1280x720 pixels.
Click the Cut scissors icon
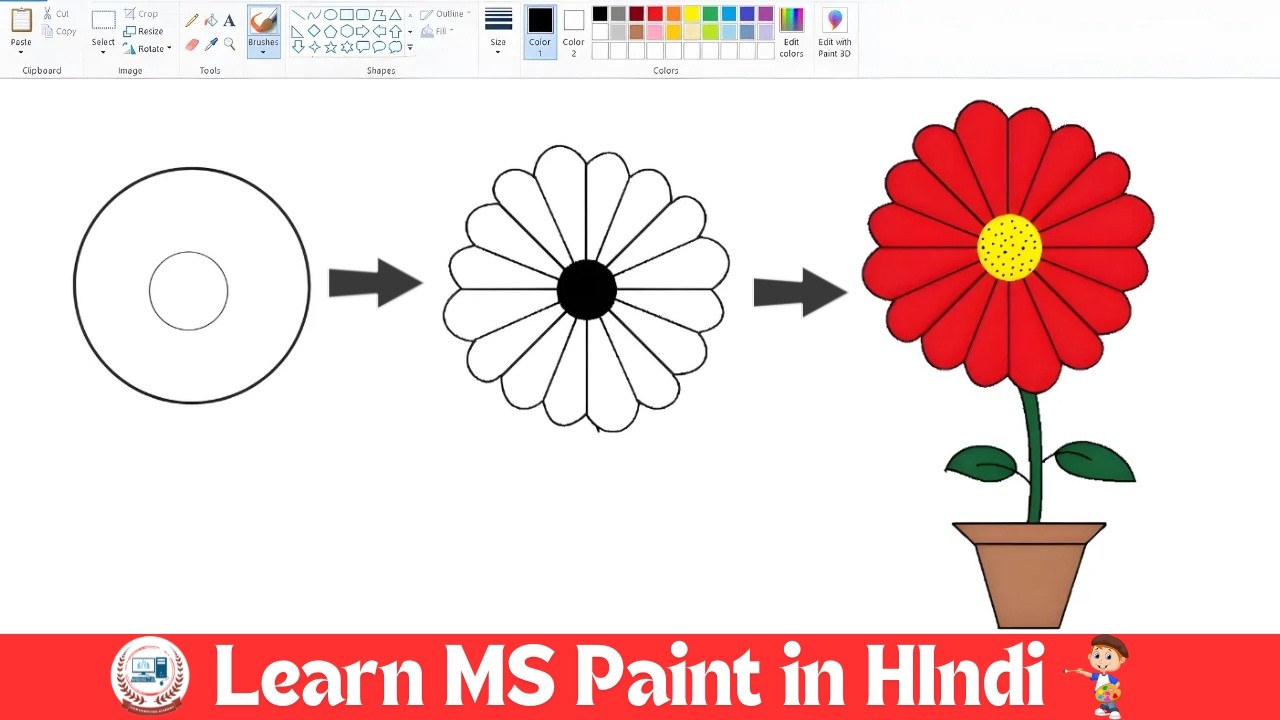point(48,14)
